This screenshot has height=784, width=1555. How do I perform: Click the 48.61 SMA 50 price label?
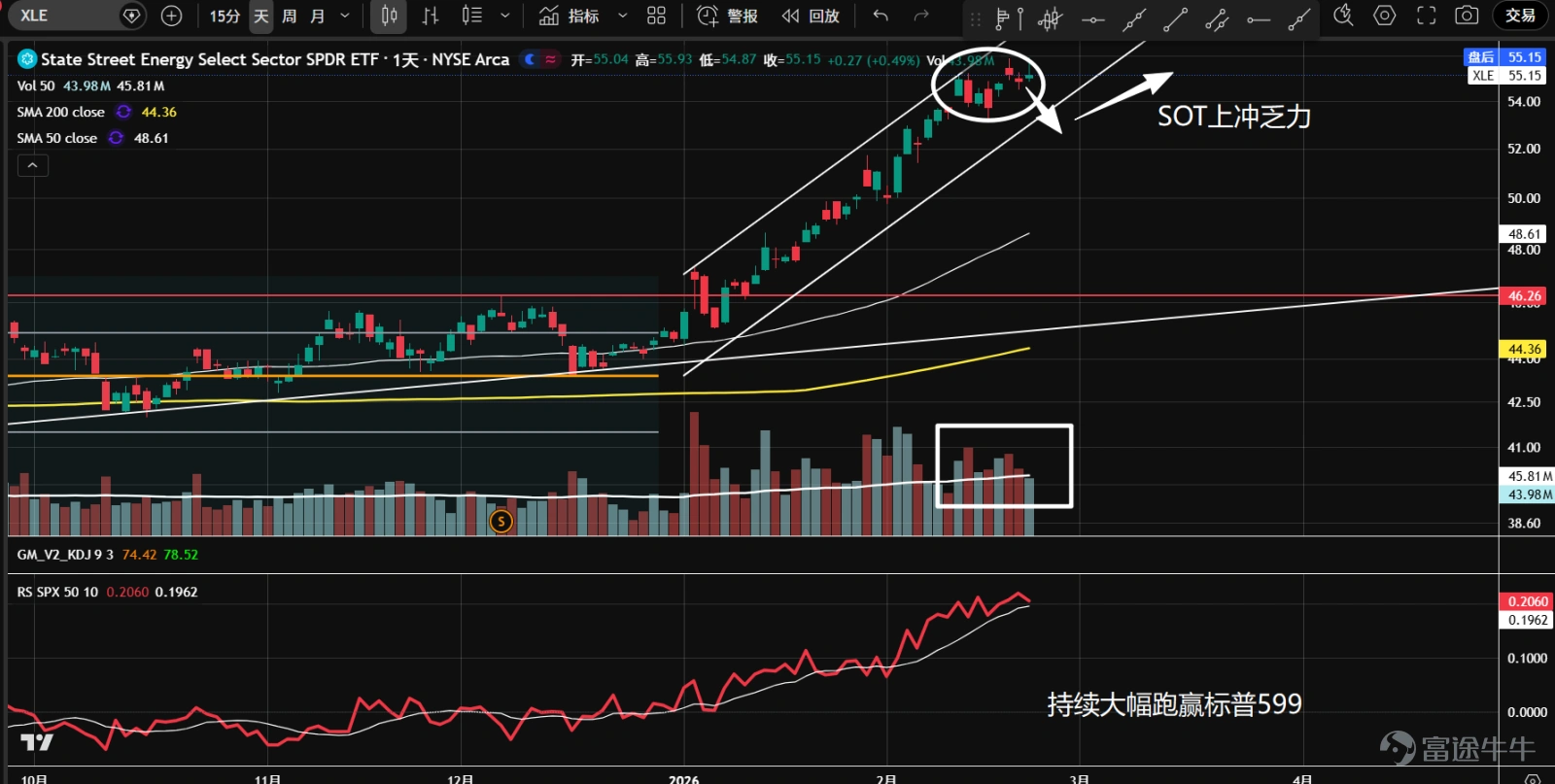click(1524, 234)
